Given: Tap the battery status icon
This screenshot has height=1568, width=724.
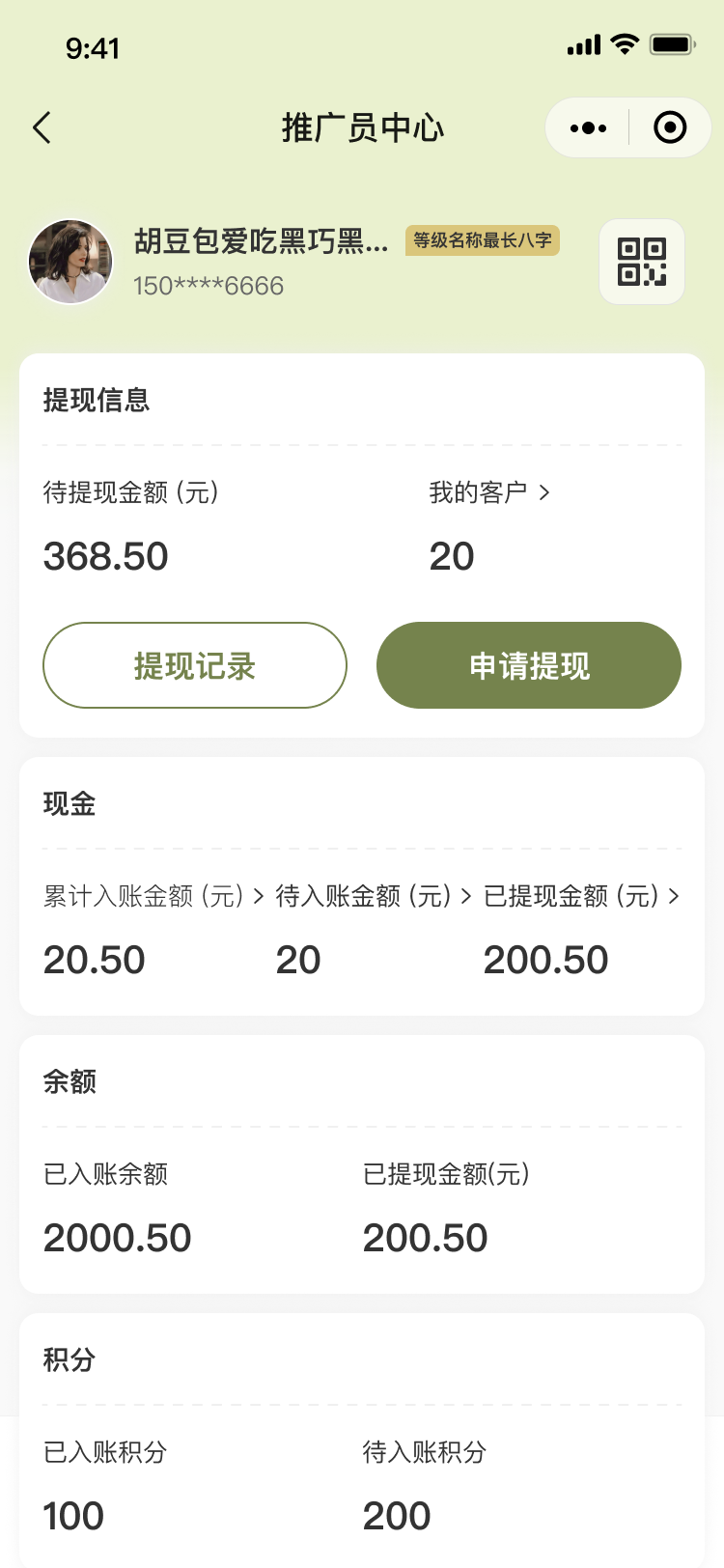Looking at the screenshot, I should [x=672, y=44].
